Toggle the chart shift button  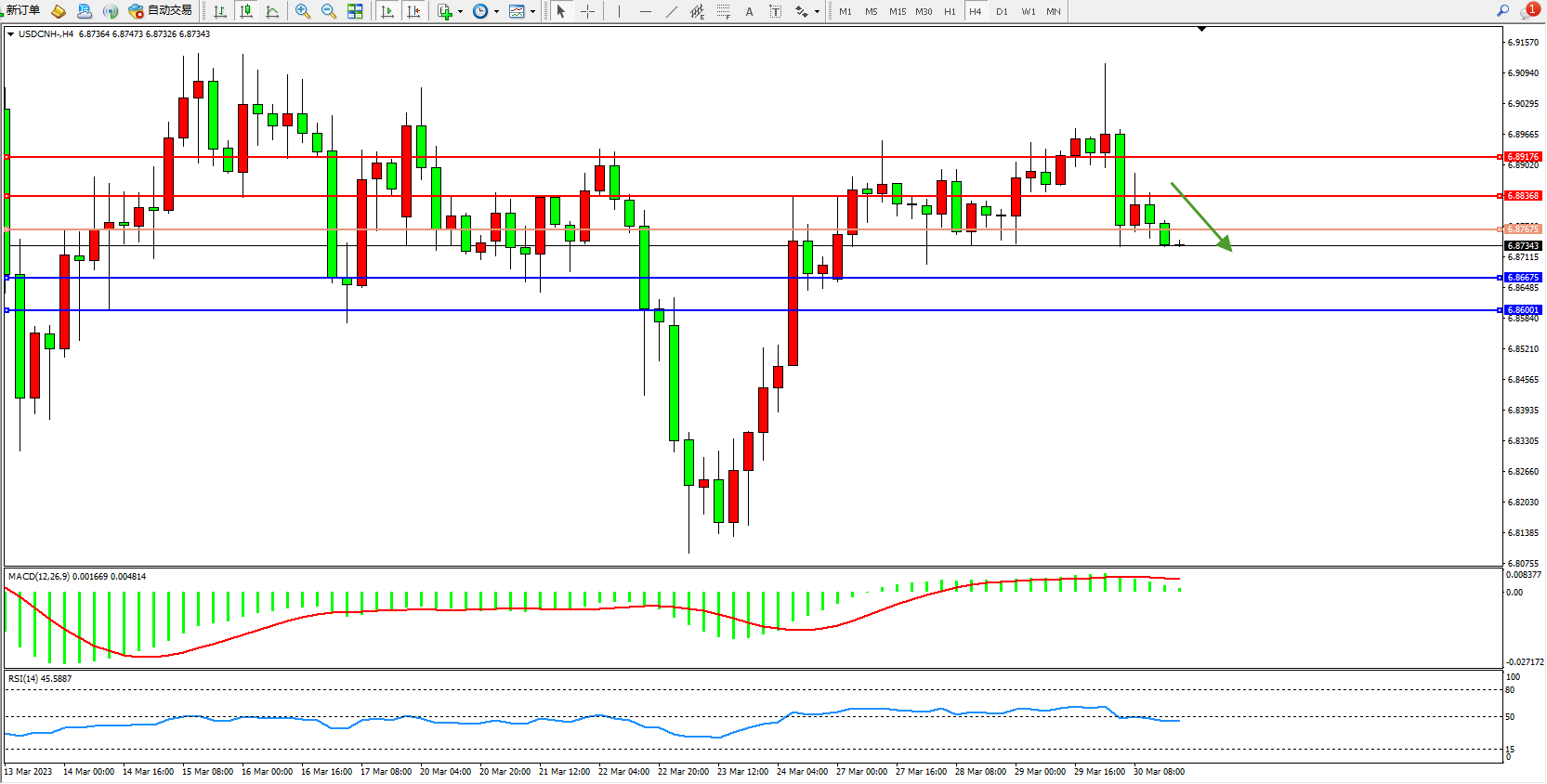tap(413, 11)
